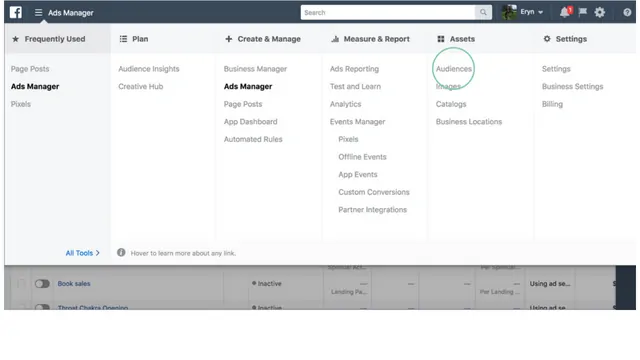Click the Measure & Report heading

coord(371,39)
